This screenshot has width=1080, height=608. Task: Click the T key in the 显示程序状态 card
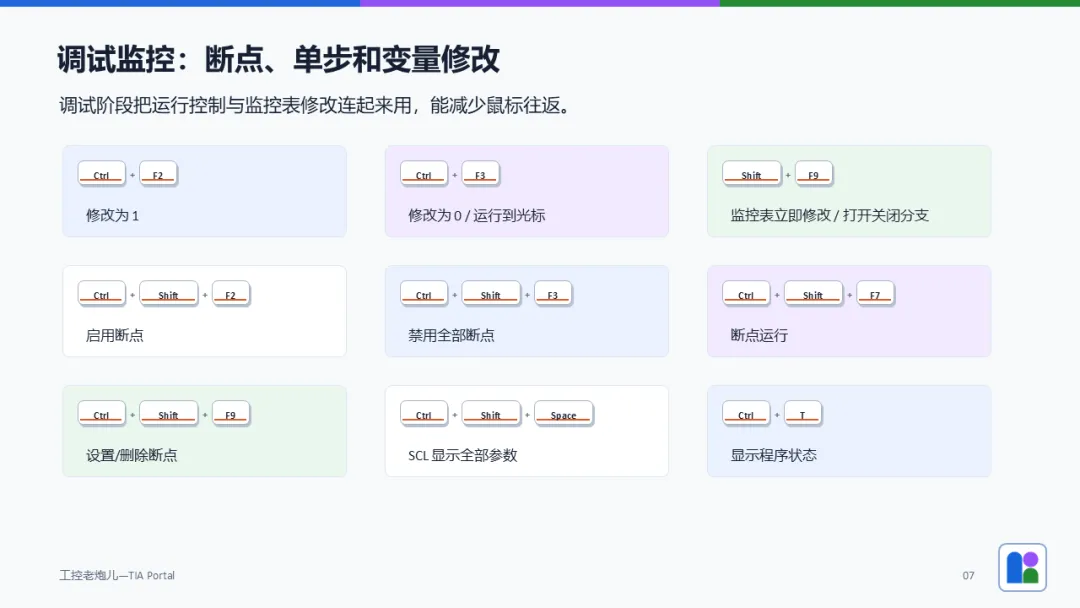802,414
